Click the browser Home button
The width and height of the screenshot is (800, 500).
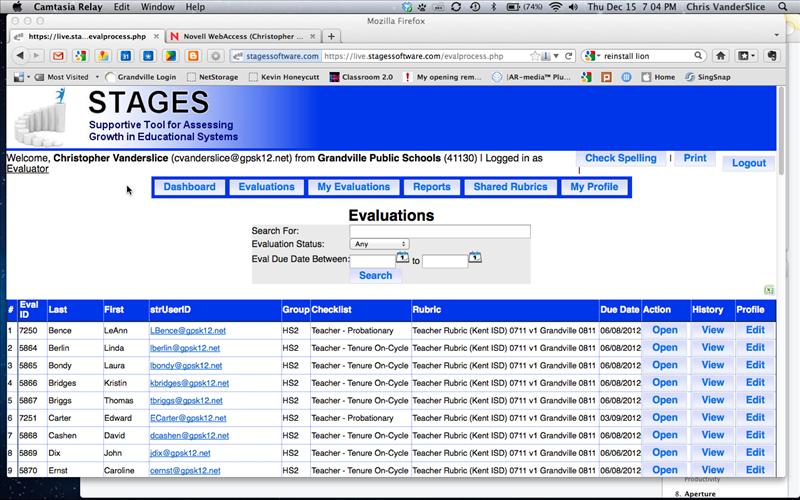point(720,56)
